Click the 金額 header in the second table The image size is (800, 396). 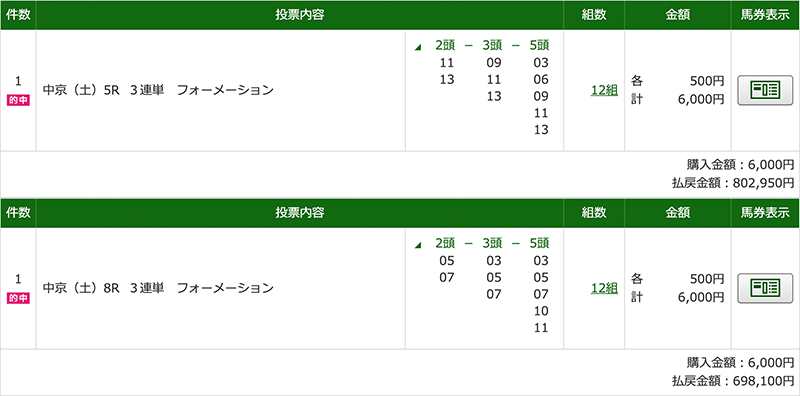[x=678, y=213]
